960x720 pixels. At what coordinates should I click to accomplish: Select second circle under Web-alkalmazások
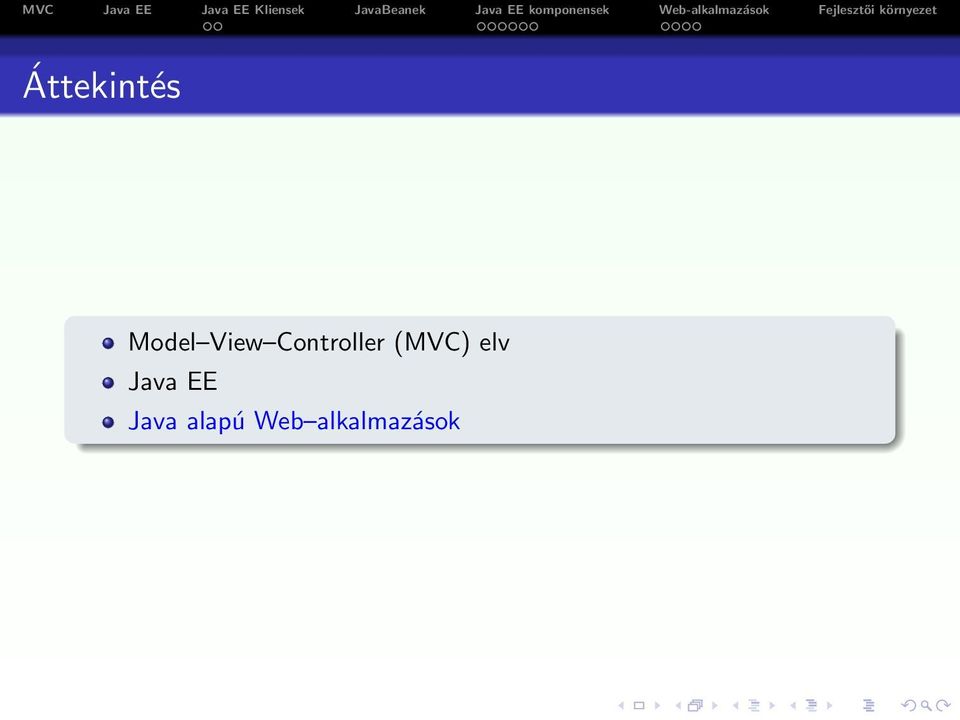click(x=676, y=26)
